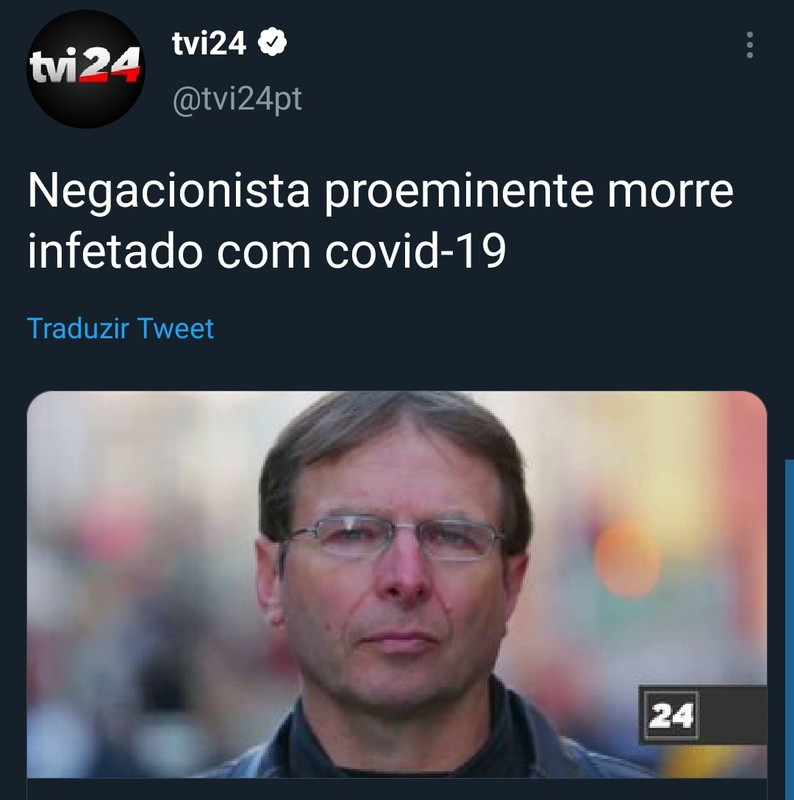This screenshot has height=800, width=794.
Task: Click the dark card footer below the photo
Action: click(x=396, y=789)
